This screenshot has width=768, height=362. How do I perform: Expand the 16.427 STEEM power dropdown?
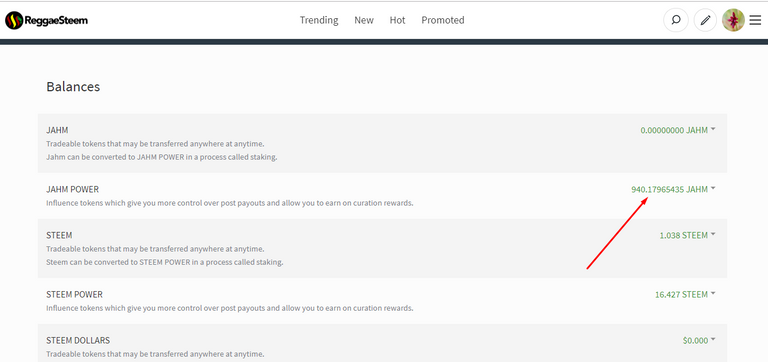pyautogui.click(x=685, y=294)
